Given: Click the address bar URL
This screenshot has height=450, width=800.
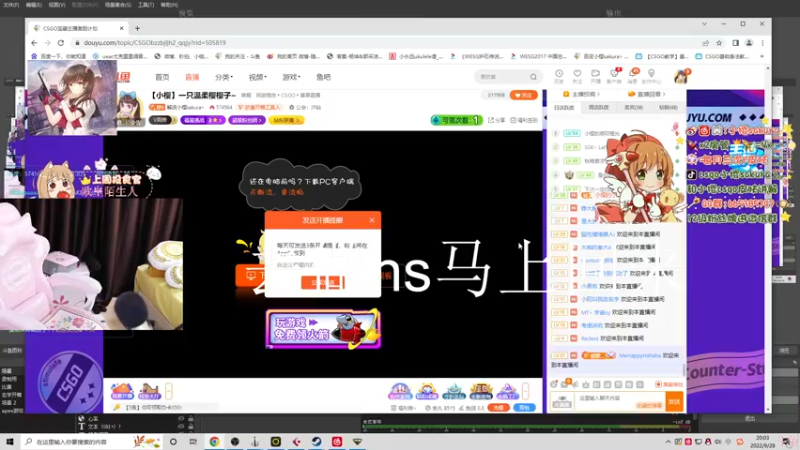Looking at the screenshot, I should coord(155,43).
